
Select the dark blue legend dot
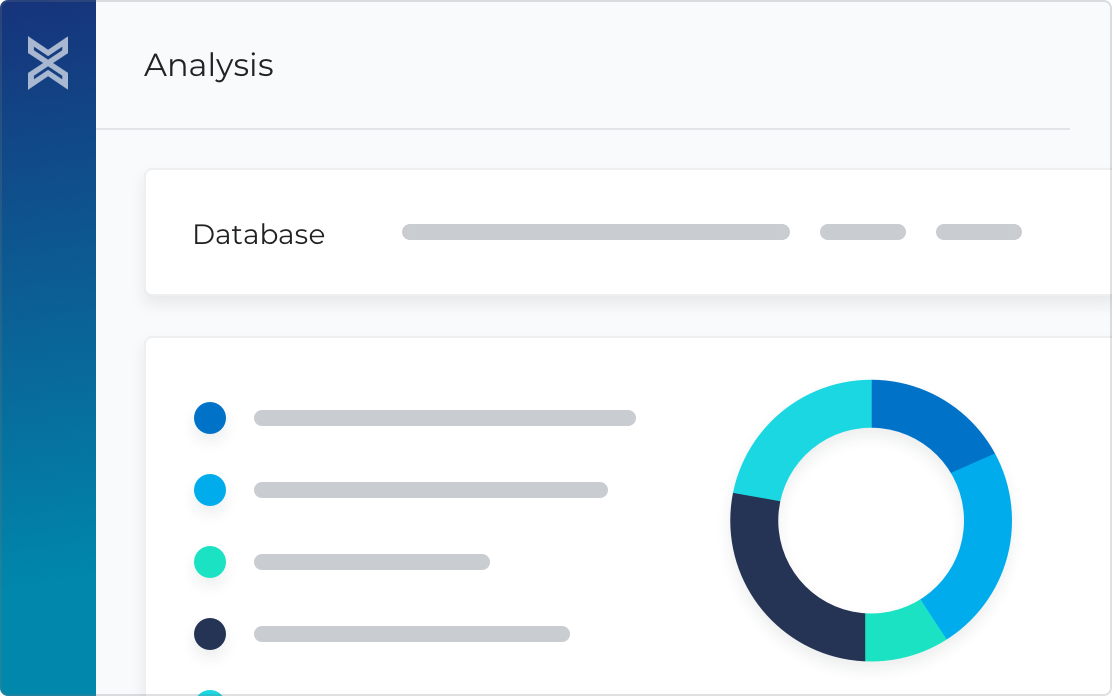210,418
